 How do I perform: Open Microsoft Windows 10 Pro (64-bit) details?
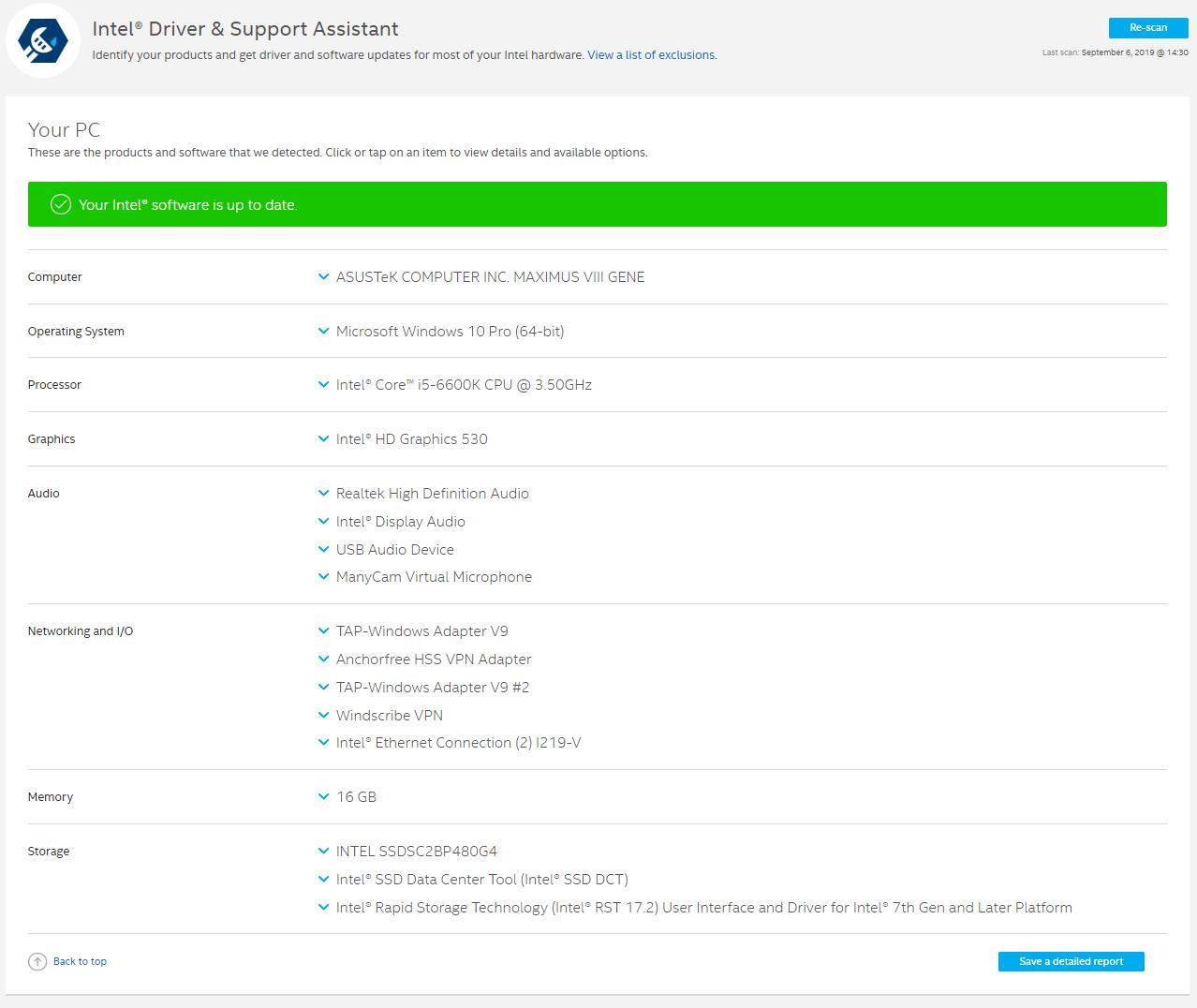(450, 332)
